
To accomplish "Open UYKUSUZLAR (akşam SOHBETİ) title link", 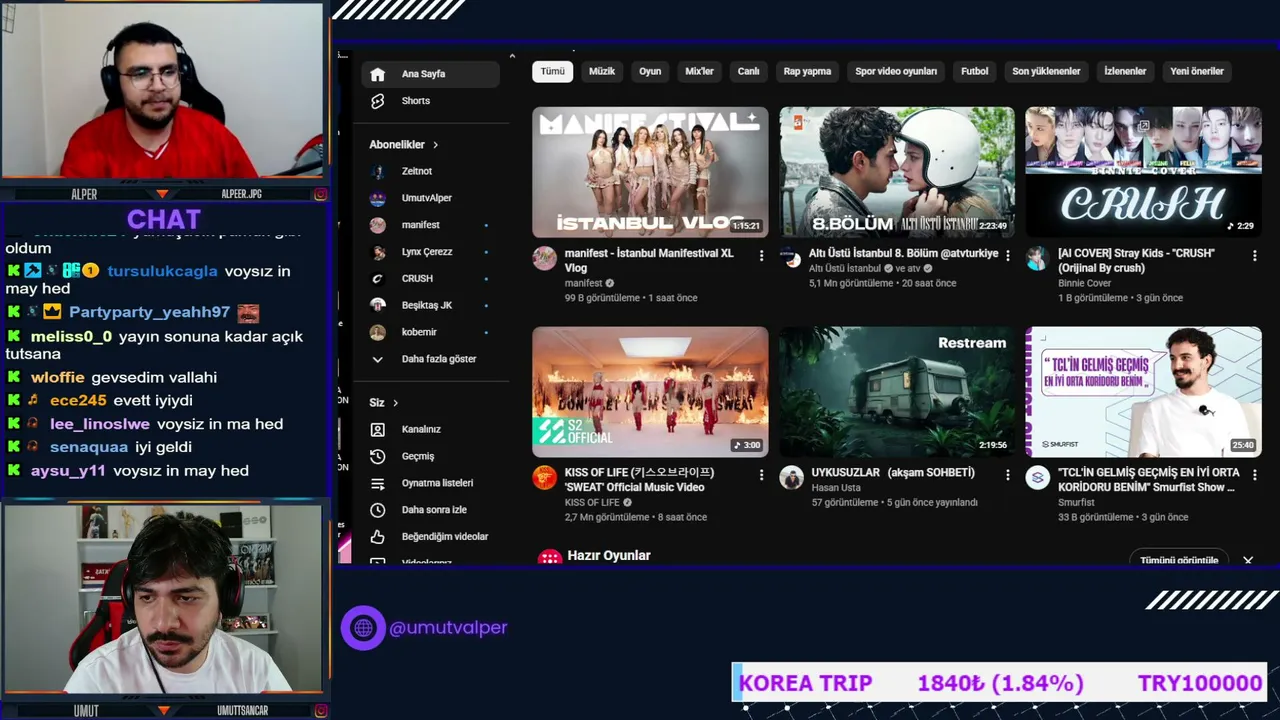I will (x=893, y=473).
